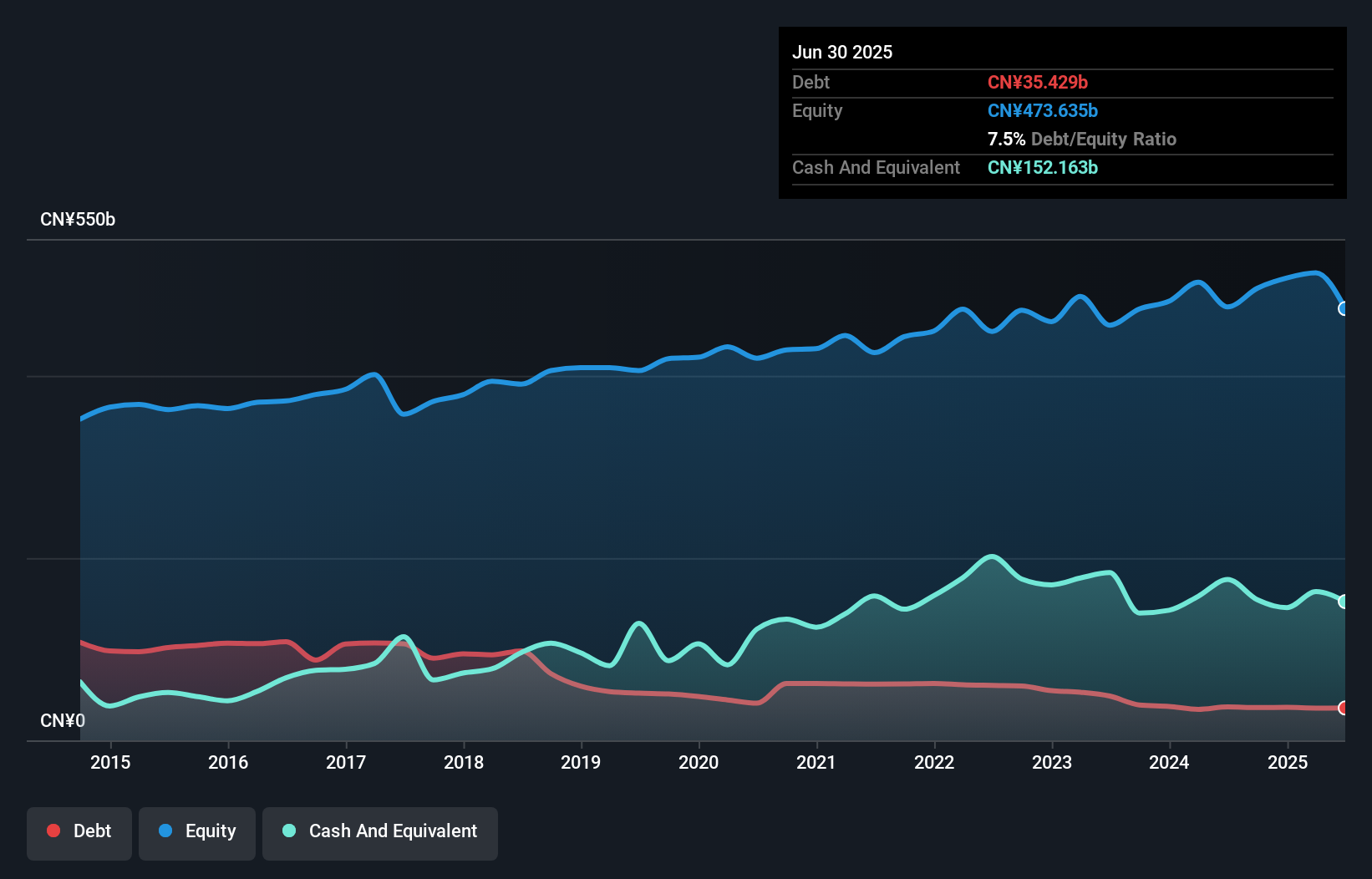The height and width of the screenshot is (879, 1372).
Task: Click the CN¥550b axis gridline label
Action: tap(79, 219)
